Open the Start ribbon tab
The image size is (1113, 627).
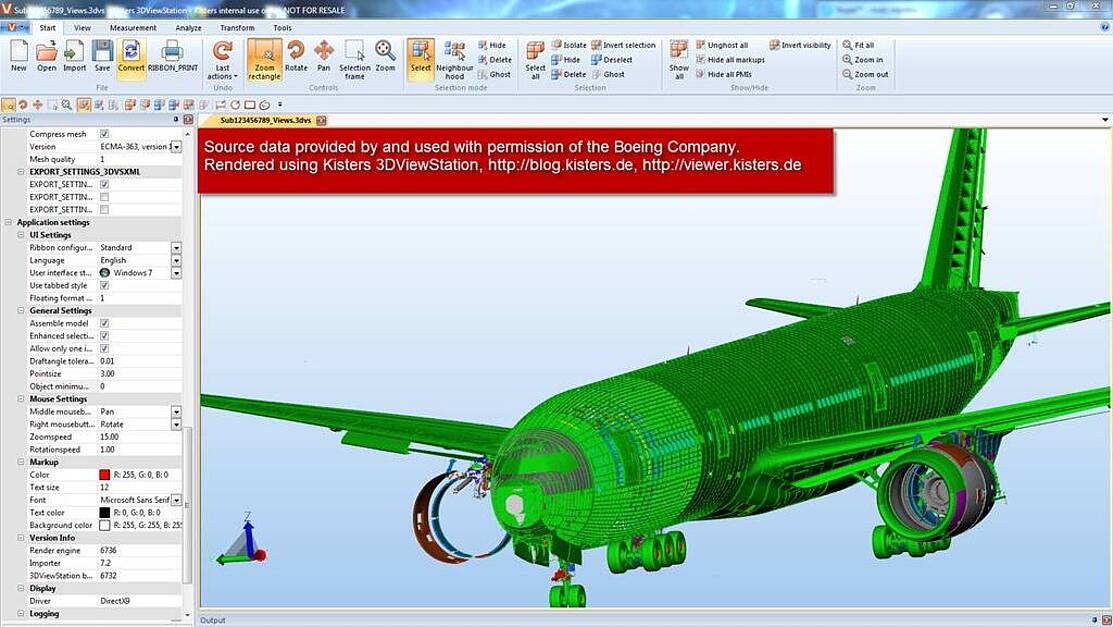48,28
